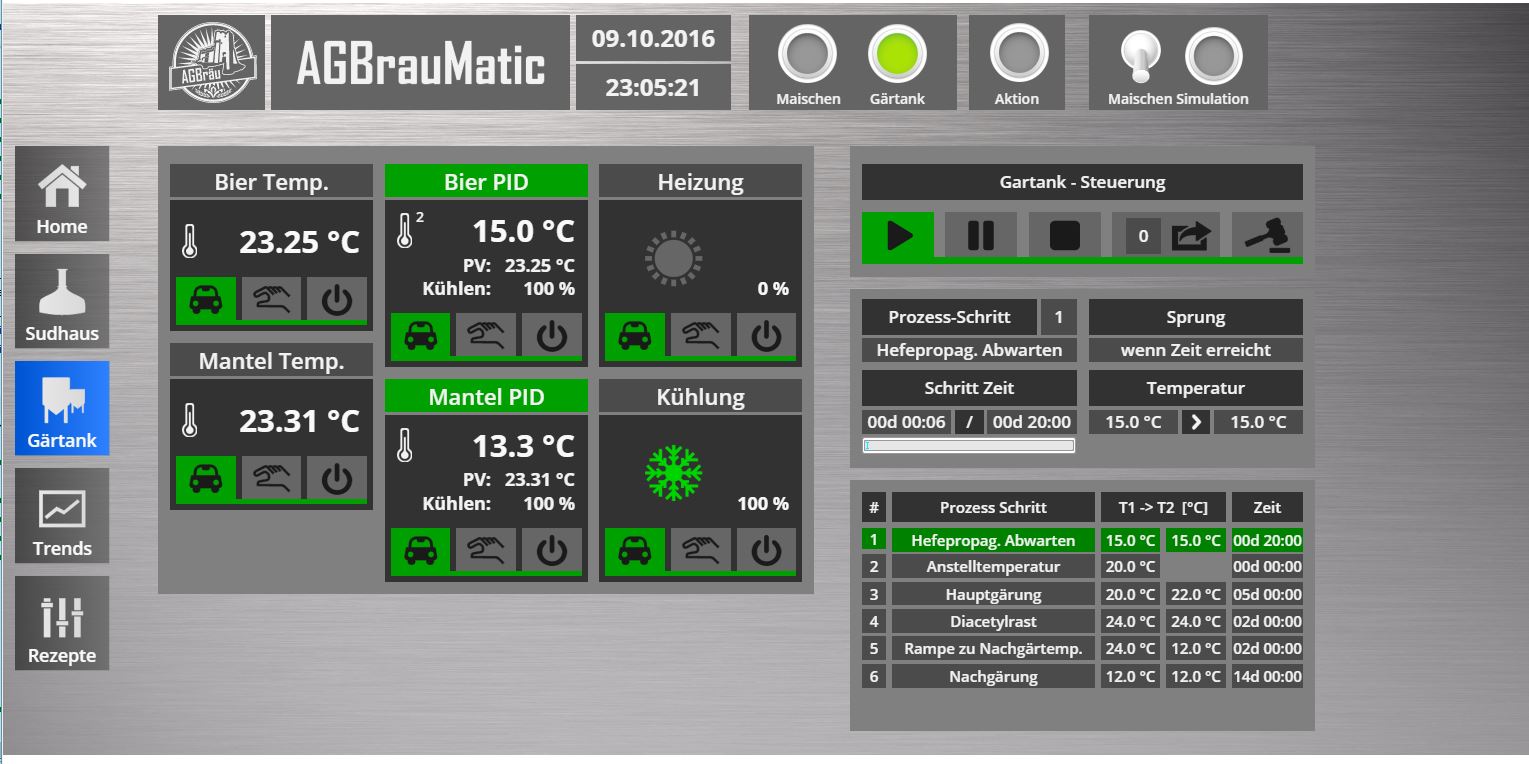This screenshot has height=764, width=1529.
Task: Go to the Rezepte section
Action: 62,623
